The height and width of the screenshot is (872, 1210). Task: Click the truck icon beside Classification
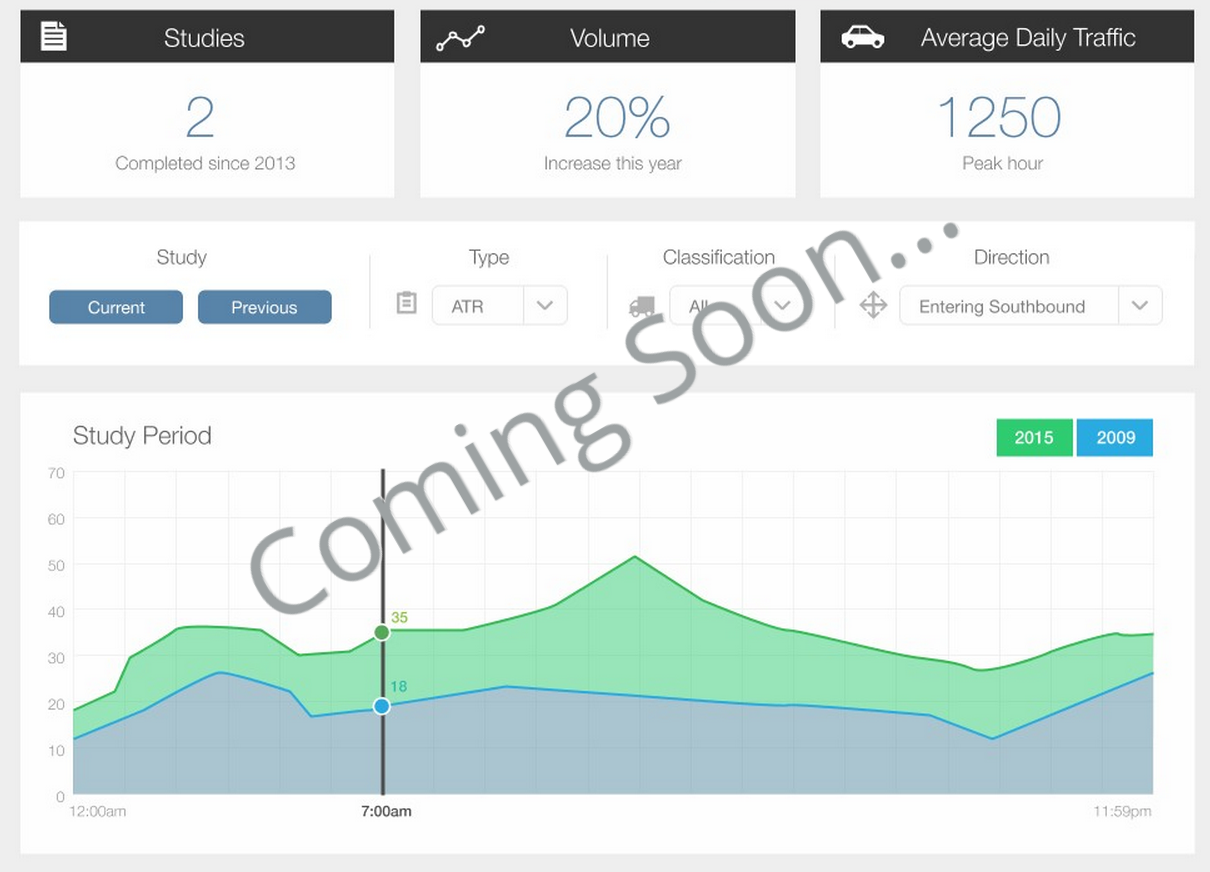[641, 307]
